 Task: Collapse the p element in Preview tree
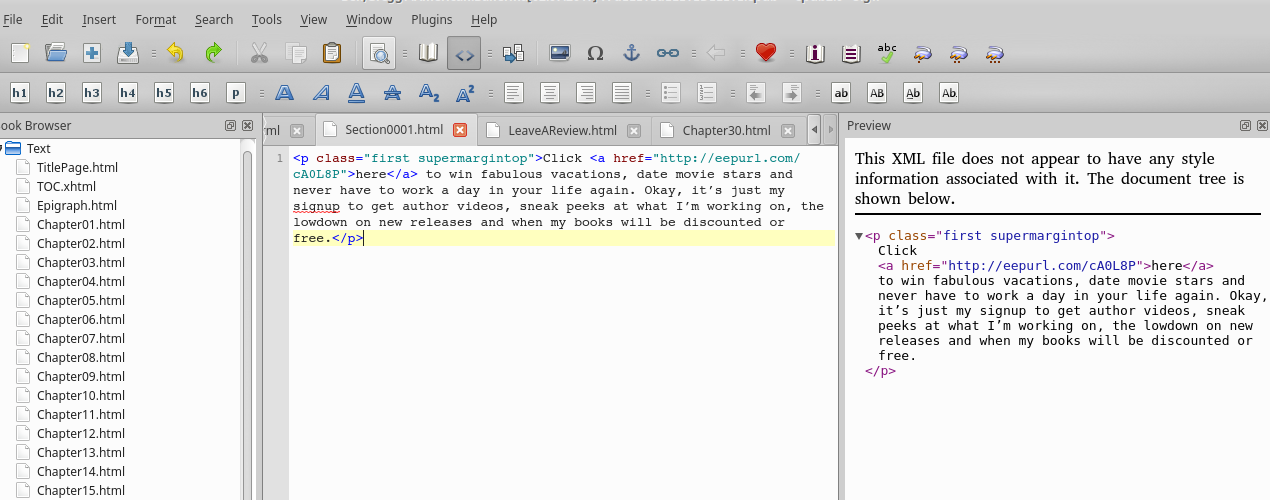point(859,236)
